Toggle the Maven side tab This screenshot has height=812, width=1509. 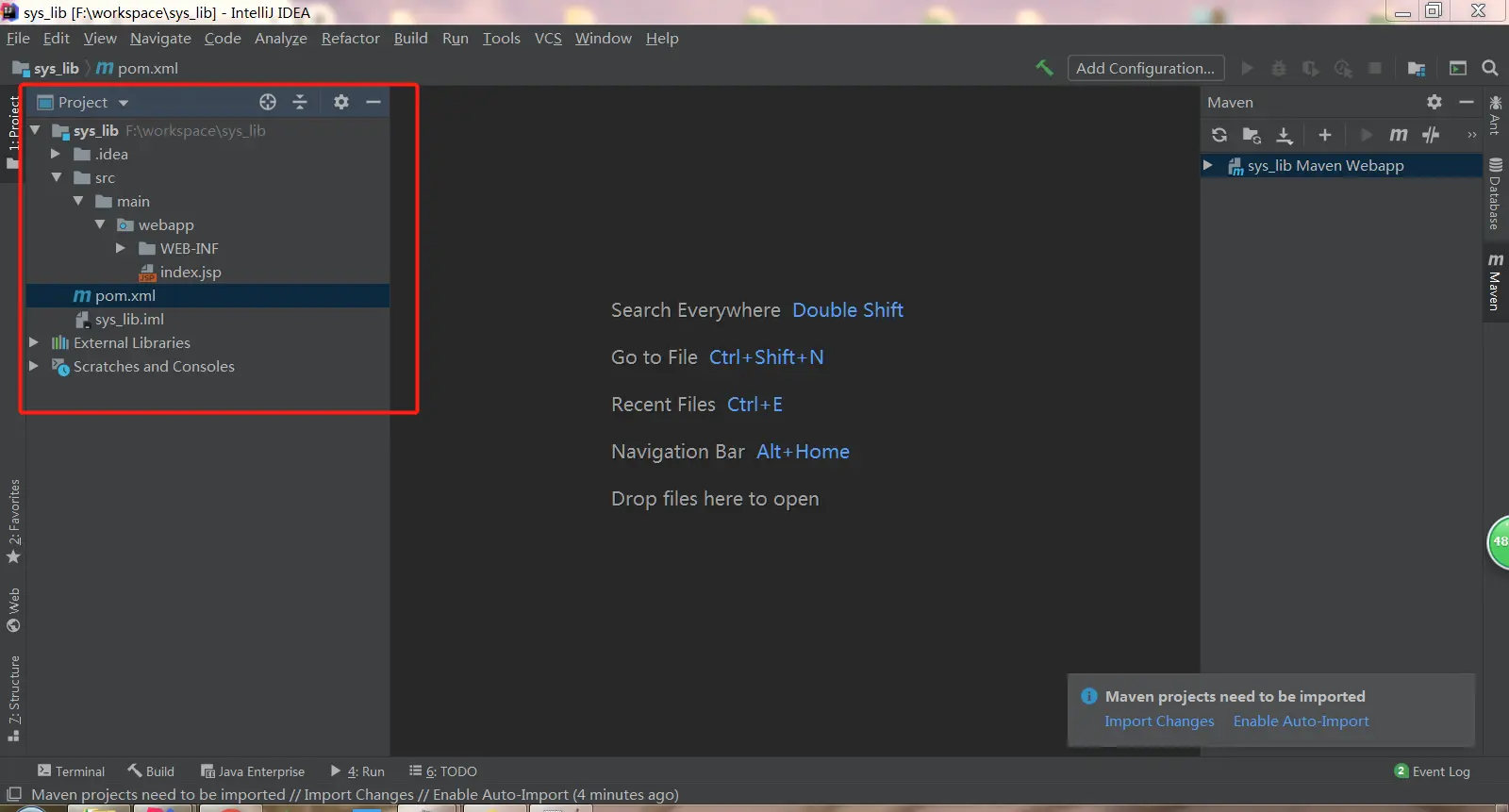[1495, 281]
